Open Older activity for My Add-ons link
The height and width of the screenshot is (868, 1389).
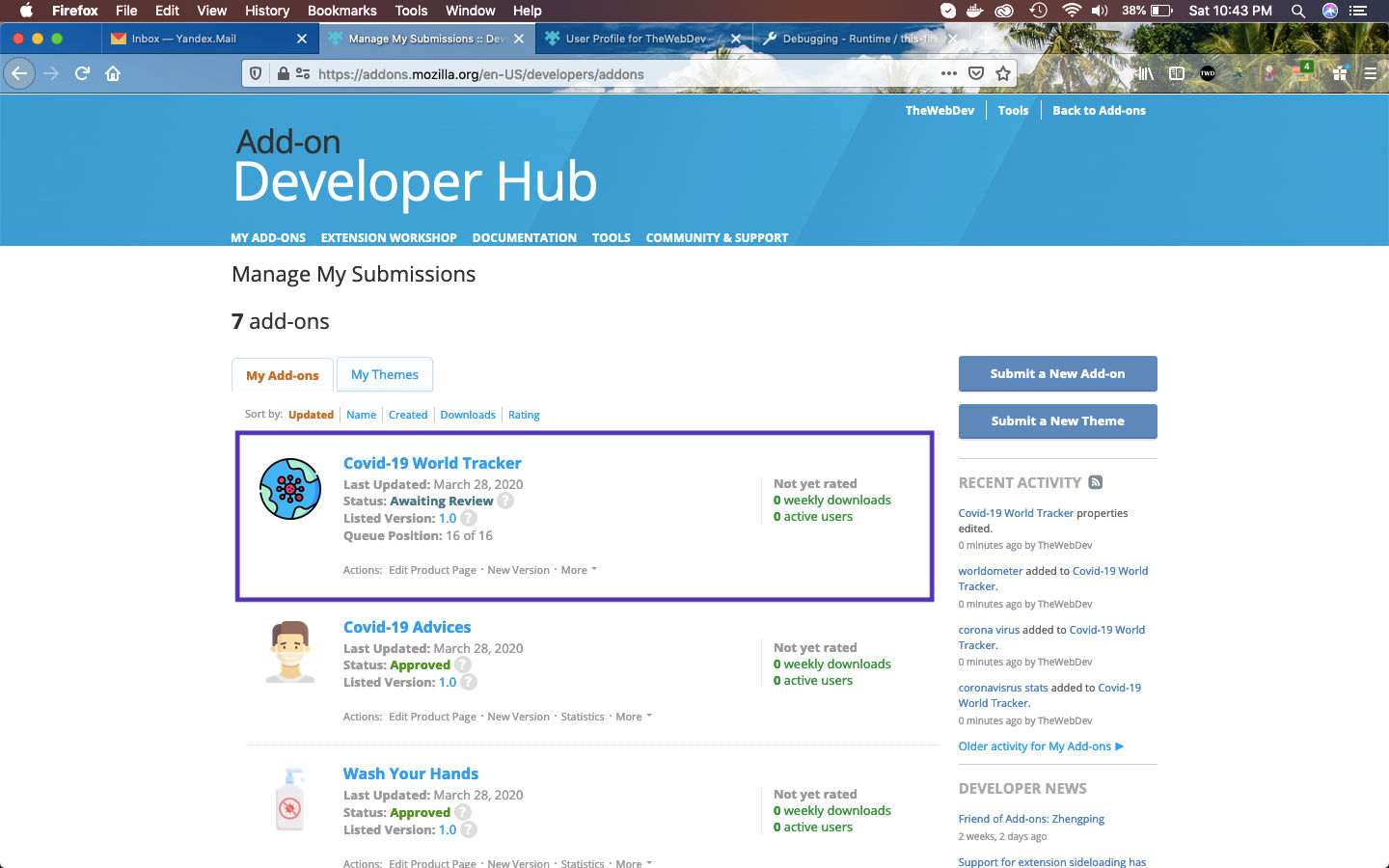(x=1041, y=746)
